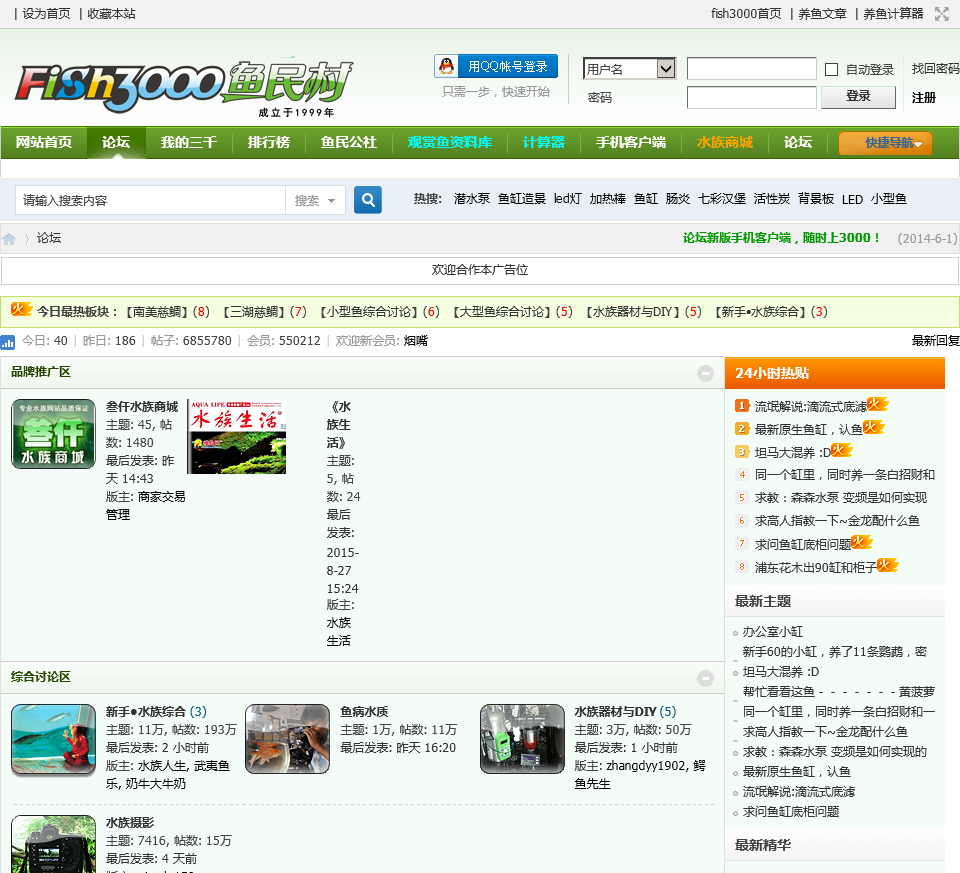Image resolution: width=960 pixels, height=873 pixels.
Task: Open 计算器 in the nav bar
Action: point(543,142)
